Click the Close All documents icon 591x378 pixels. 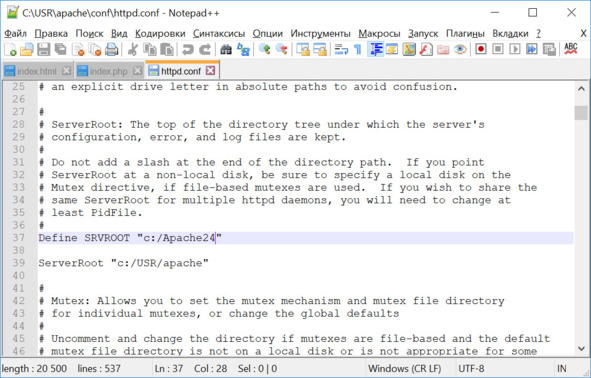[x=95, y=50]
